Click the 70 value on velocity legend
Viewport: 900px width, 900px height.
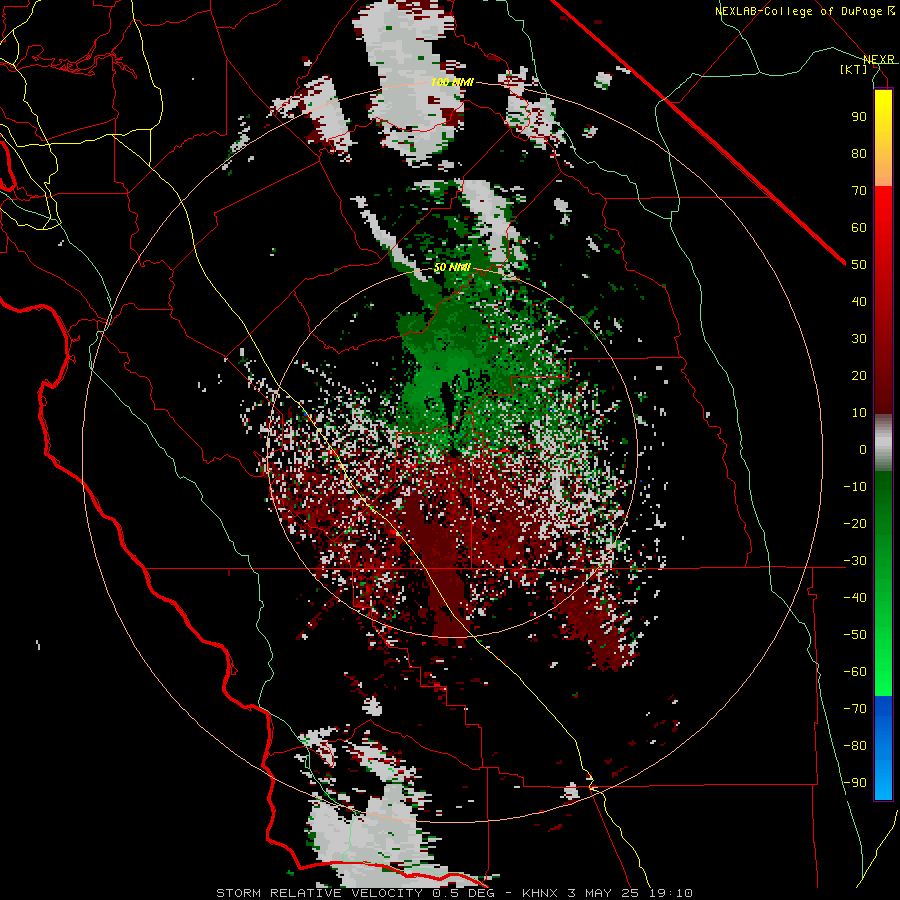point(859,191)
